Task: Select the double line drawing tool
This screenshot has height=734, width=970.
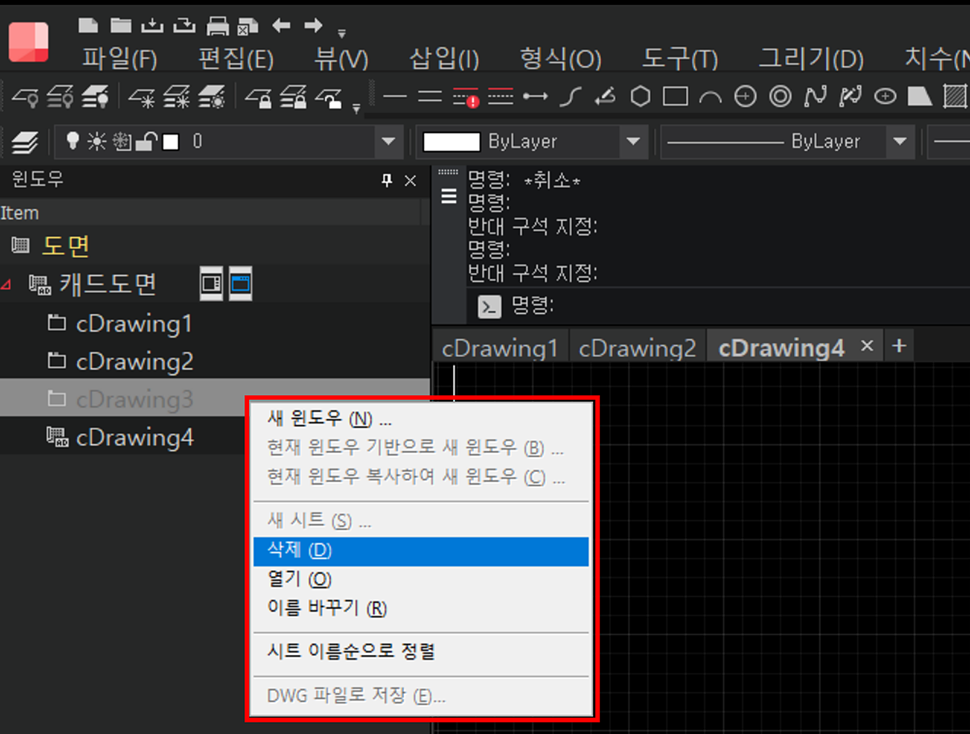Action: pyautogui.click(x=429, y=96)
